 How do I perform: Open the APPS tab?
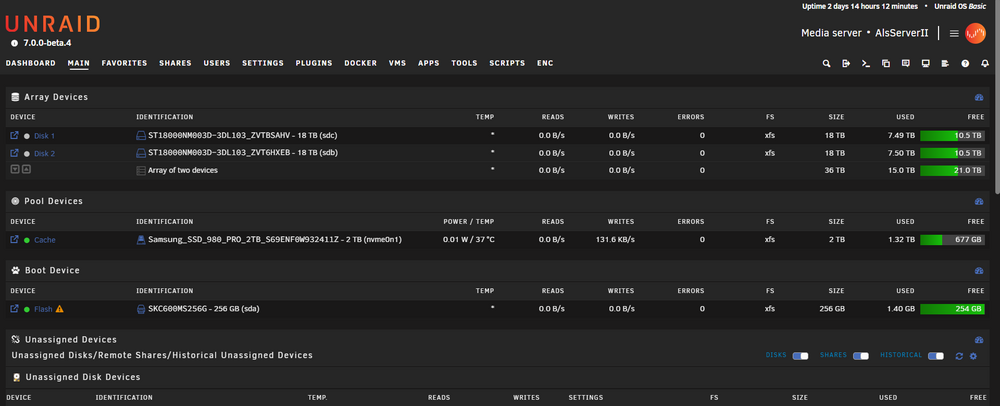tap(429, 63)
